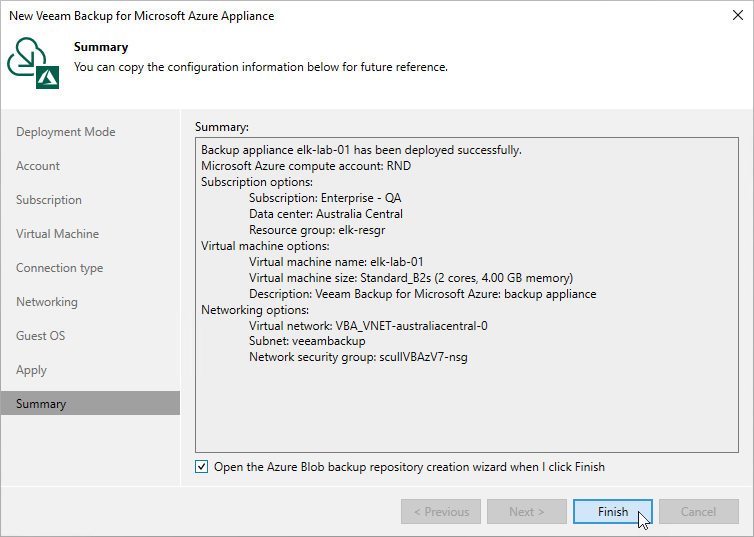Select the Connection type step
This screenshot has width=754, height=537.
tap(59, 268)
